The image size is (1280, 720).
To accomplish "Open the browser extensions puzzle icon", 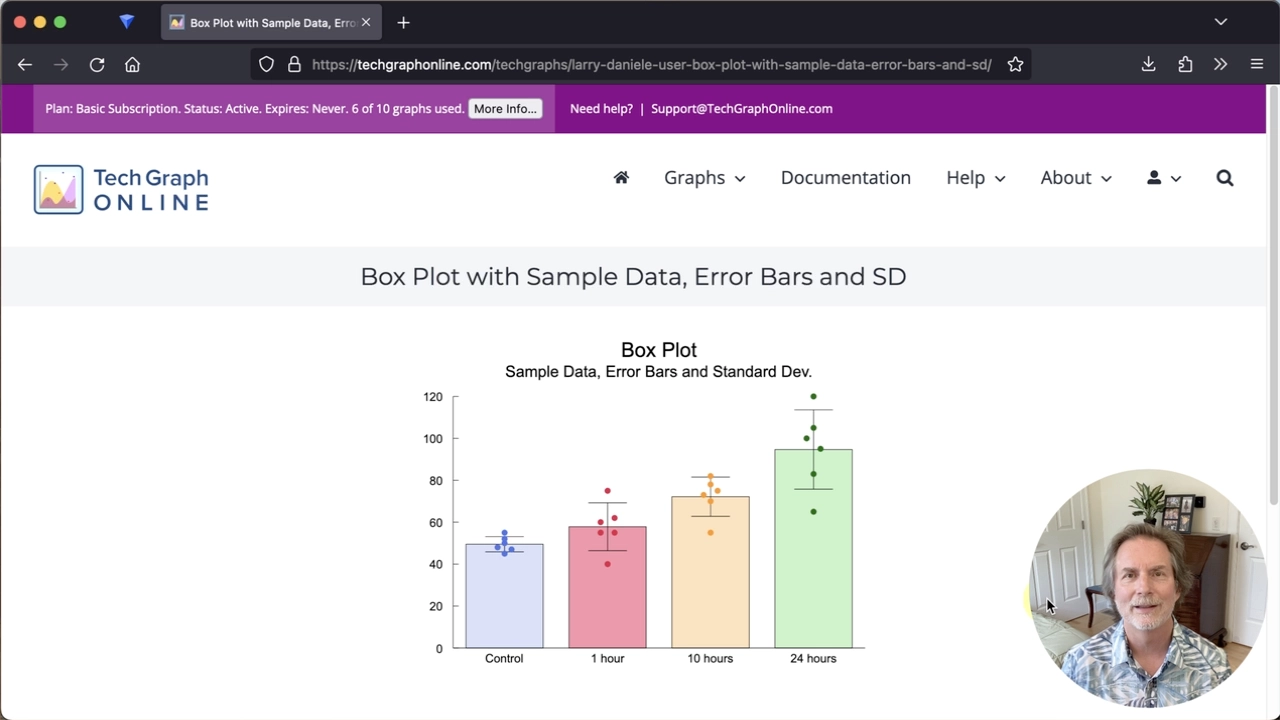I will point(1185,65).
